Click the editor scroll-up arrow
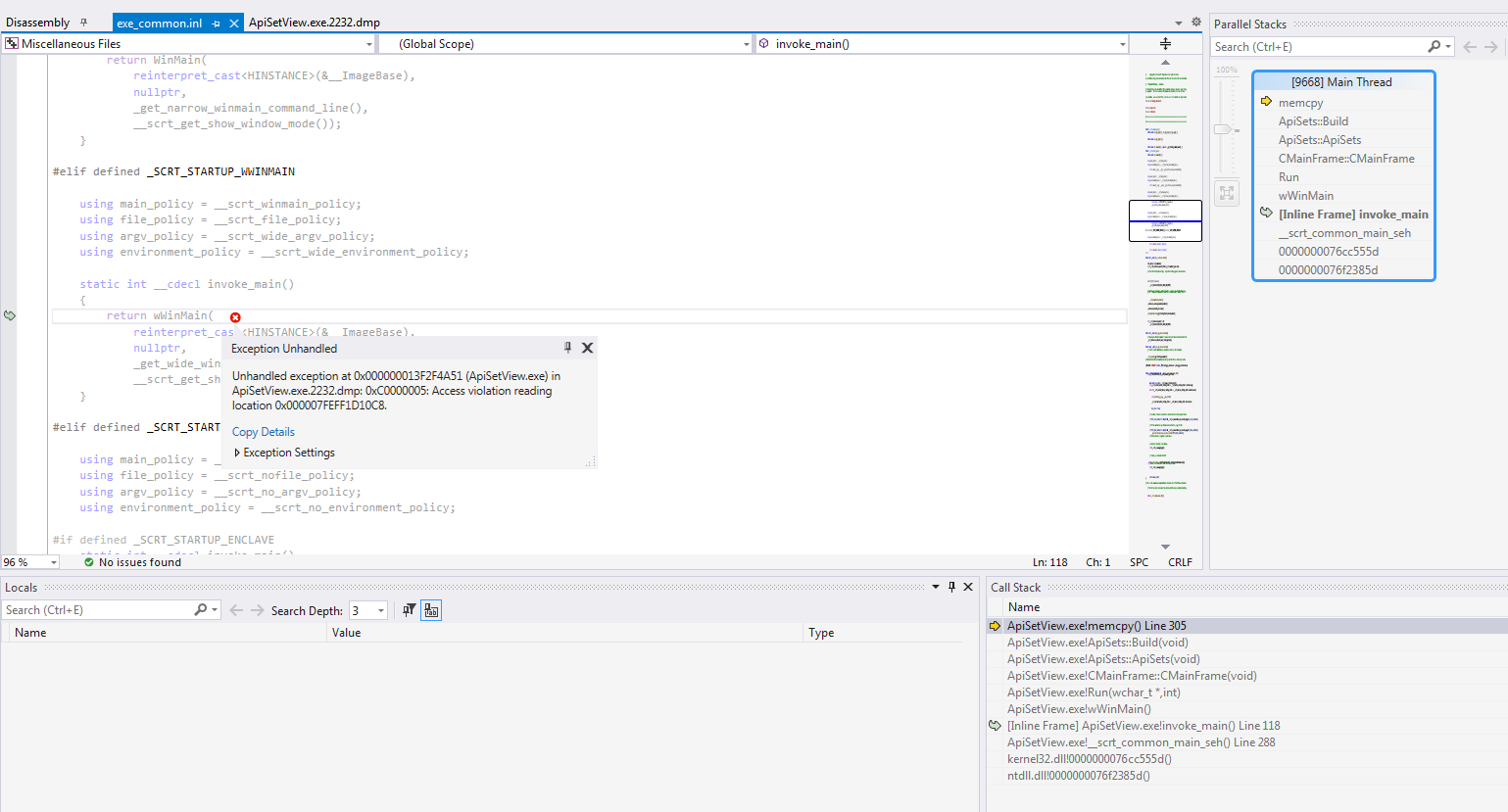The image size is (1508, 812). pyautogui.click(x=1165, y=62)
